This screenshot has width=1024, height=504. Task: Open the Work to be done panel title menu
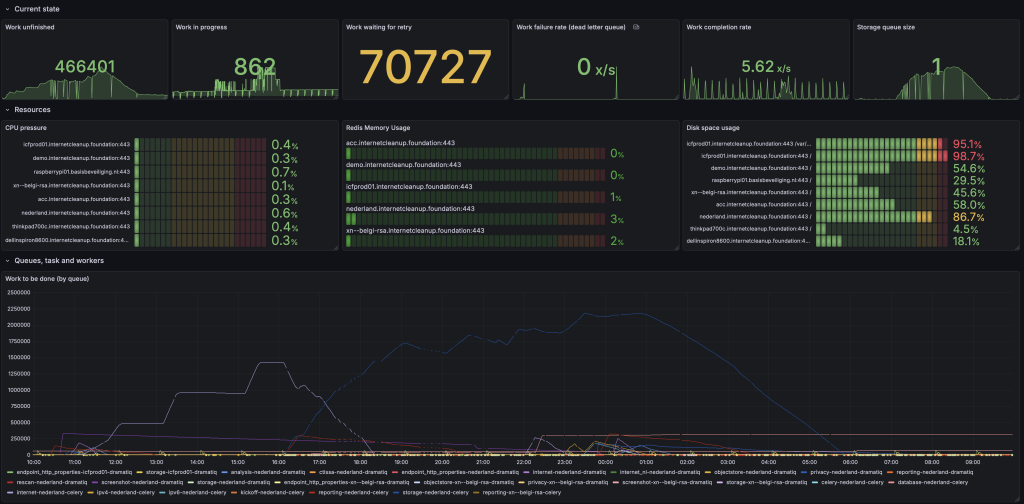(47, 279)
